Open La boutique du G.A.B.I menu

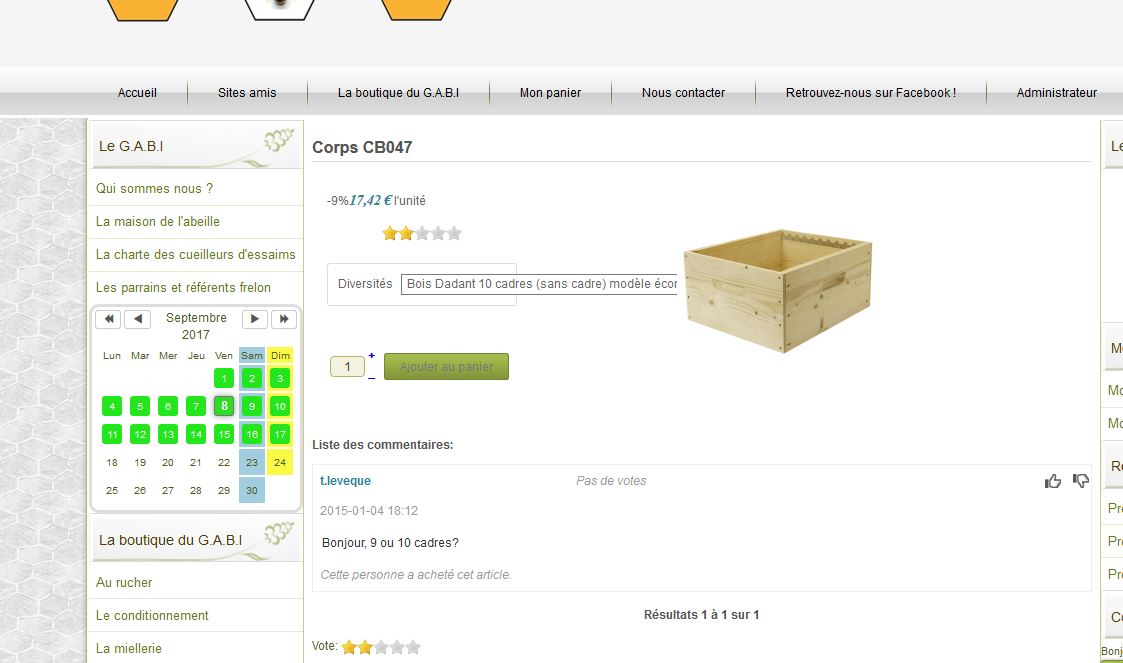[x=398, y=92]
